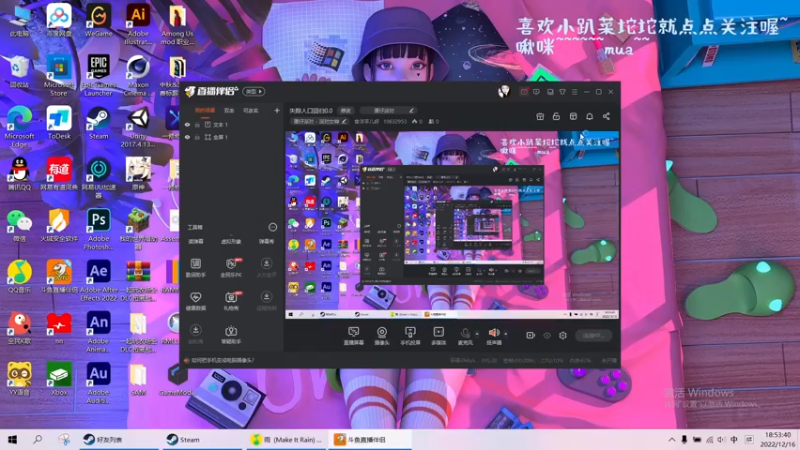Click the padlock icon above preview

tap(556, 116)
